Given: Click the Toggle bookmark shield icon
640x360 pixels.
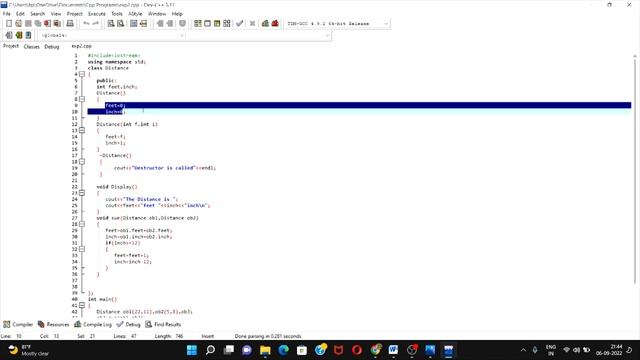Looking at the screenshot, I should [182, 24].
